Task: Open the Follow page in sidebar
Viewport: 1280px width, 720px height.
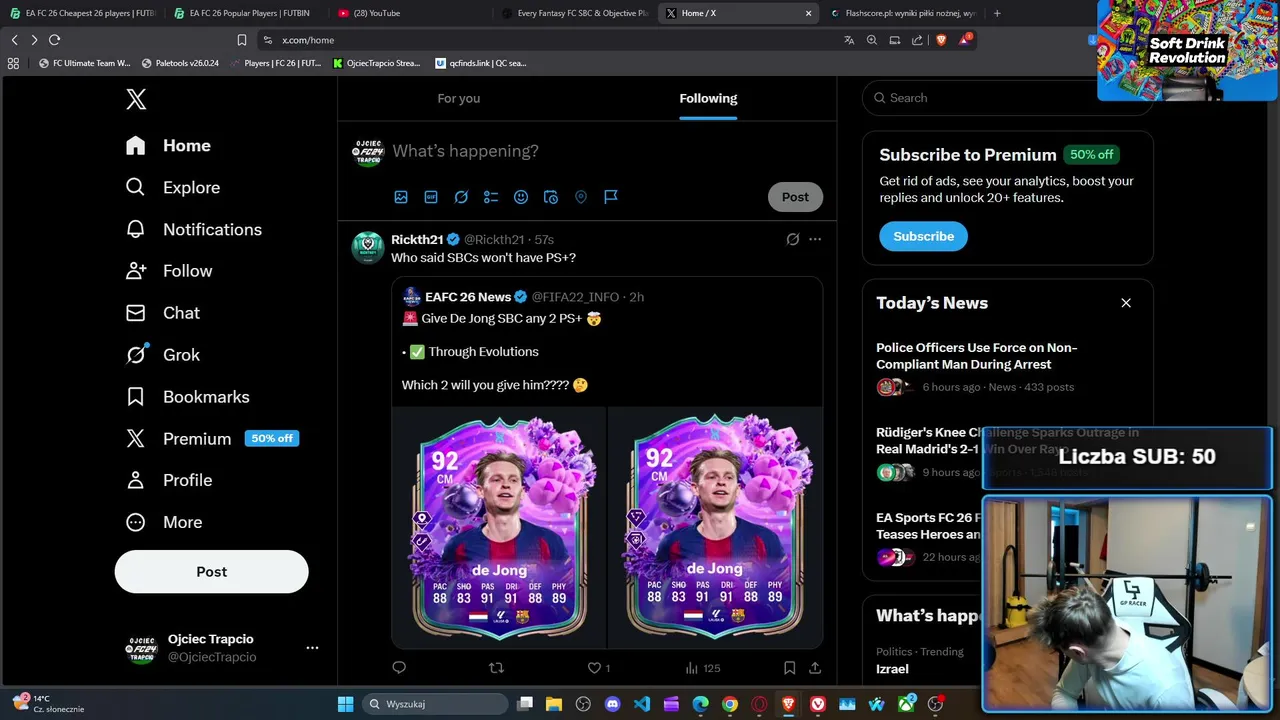Action: [168, 271]
